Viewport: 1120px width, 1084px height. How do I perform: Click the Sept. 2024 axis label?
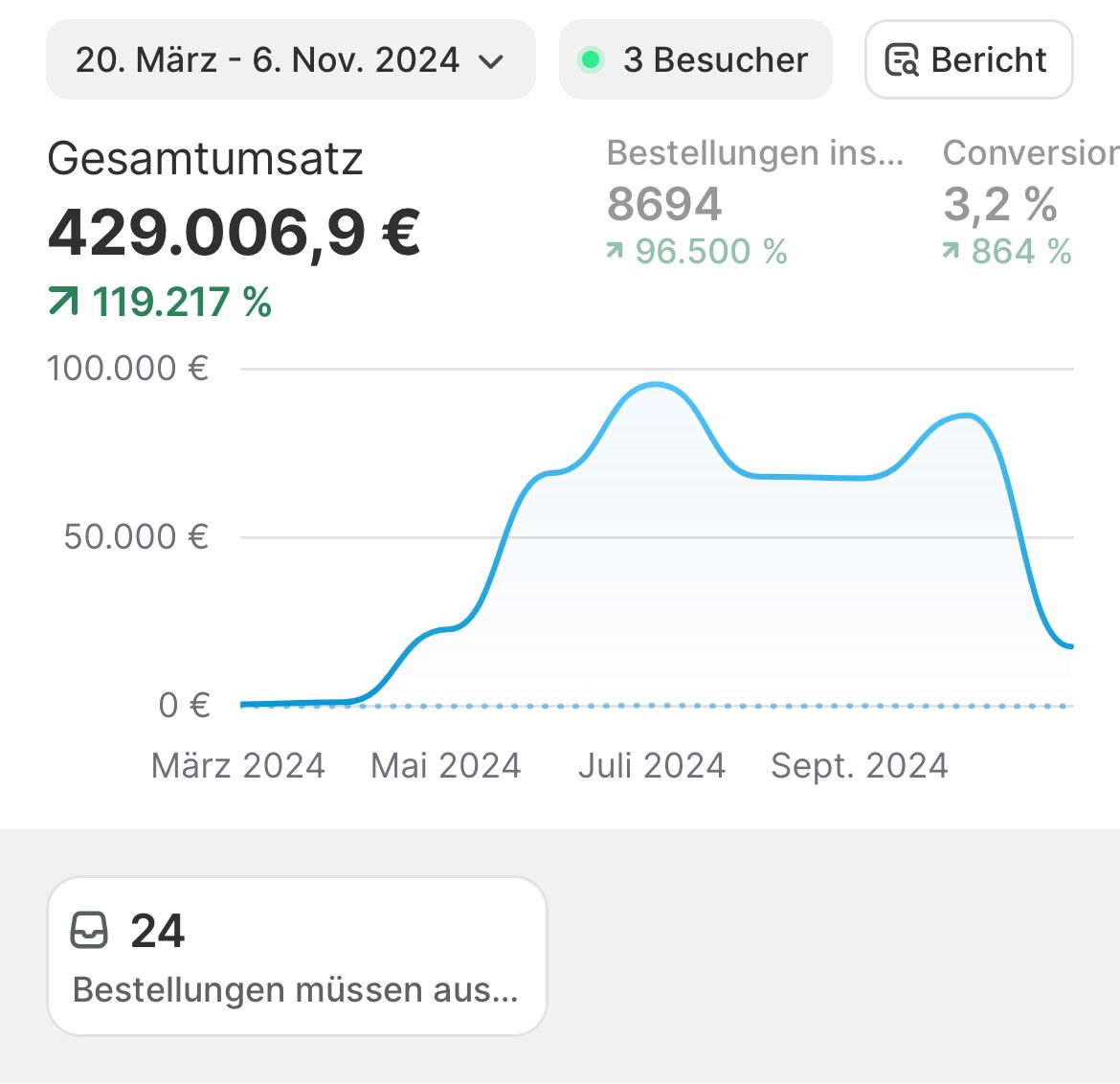(859, 766)
